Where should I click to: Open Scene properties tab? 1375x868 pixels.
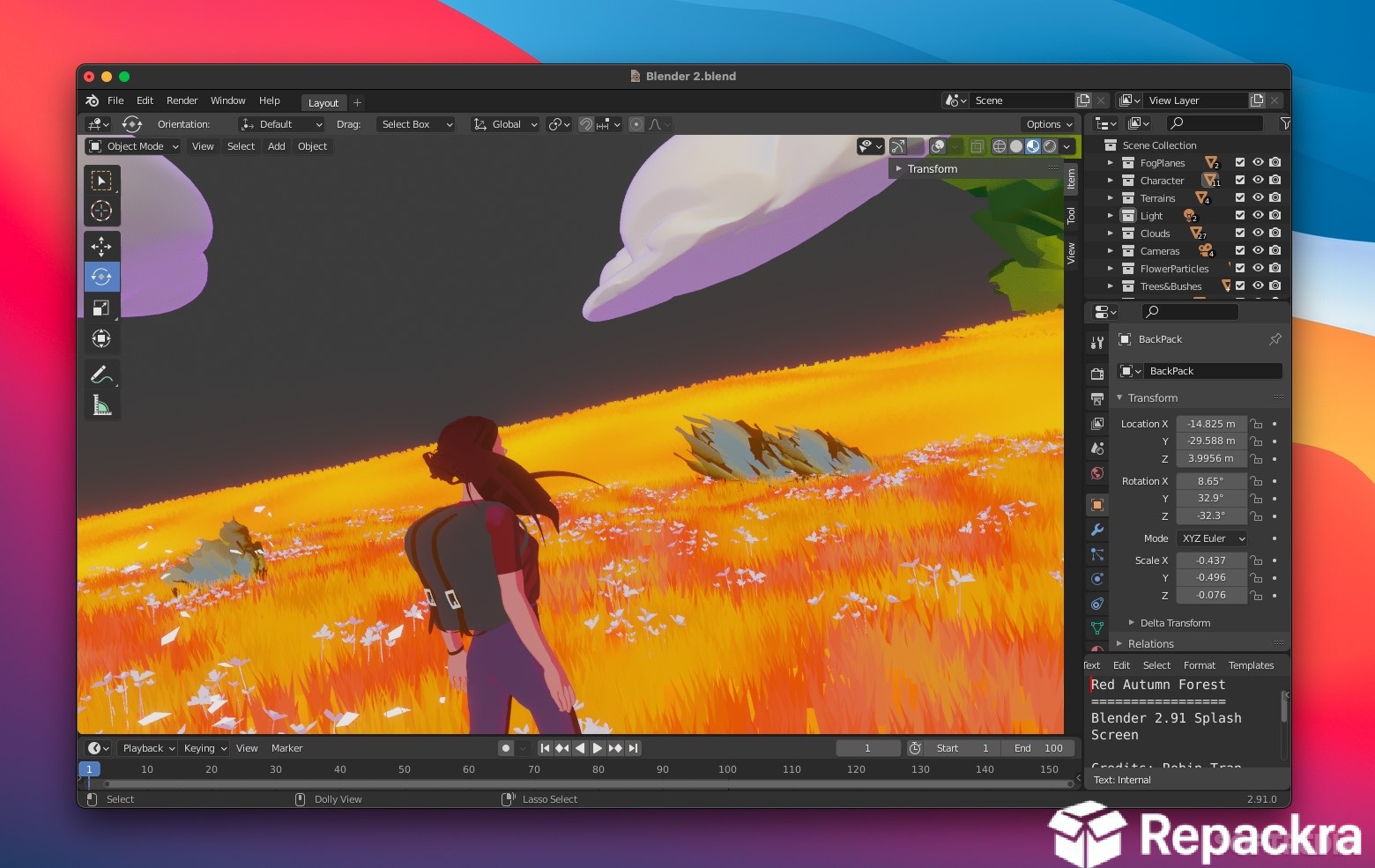tap(1097, 449)
